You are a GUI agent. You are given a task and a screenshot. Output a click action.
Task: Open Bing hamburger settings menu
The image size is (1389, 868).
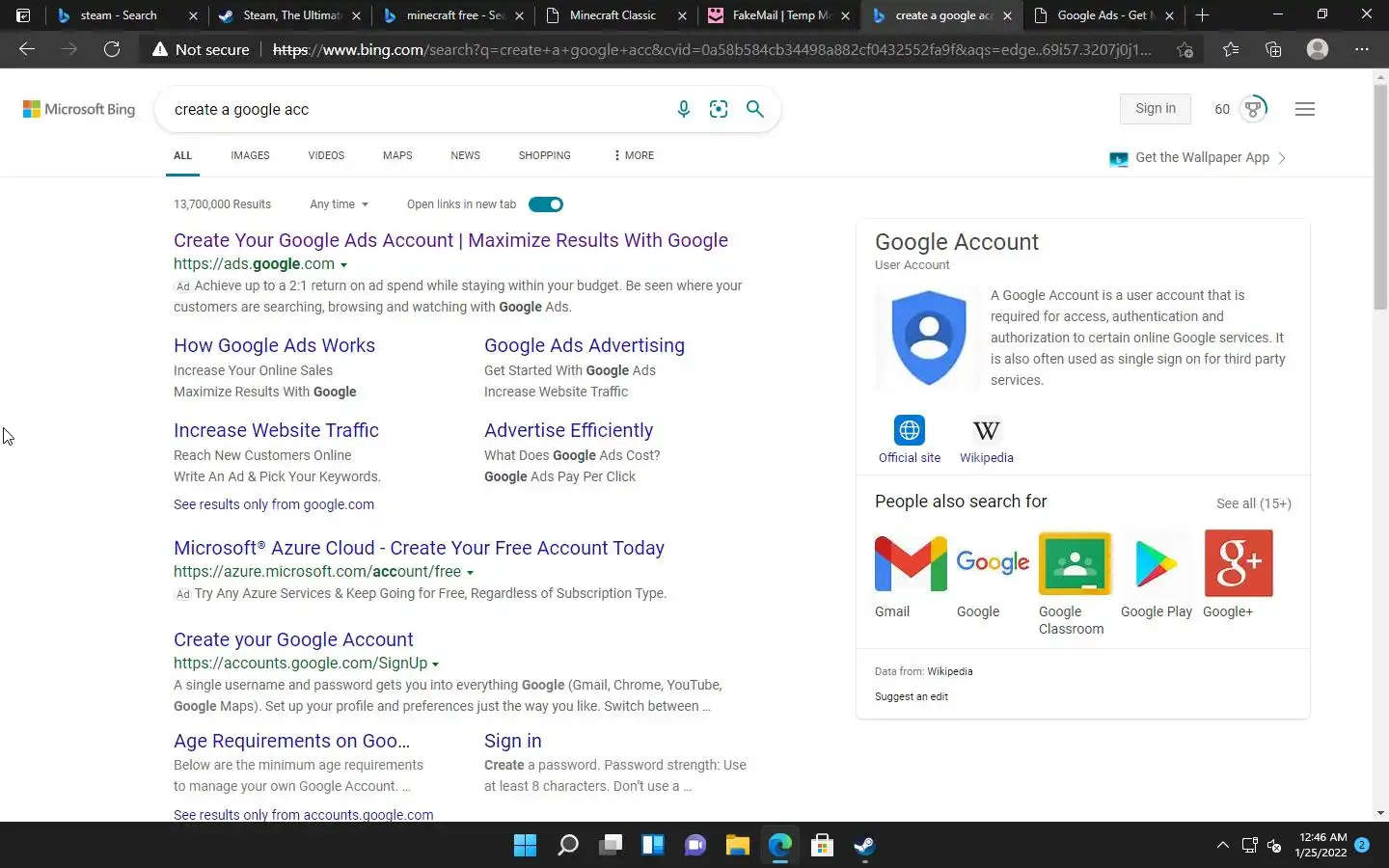tap(1305, 109)
